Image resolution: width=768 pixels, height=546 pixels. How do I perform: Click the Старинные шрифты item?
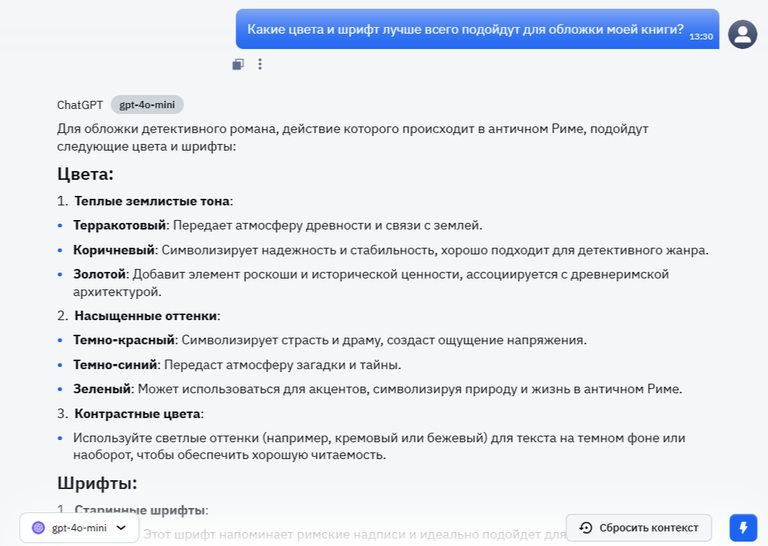tap(140, 510)
